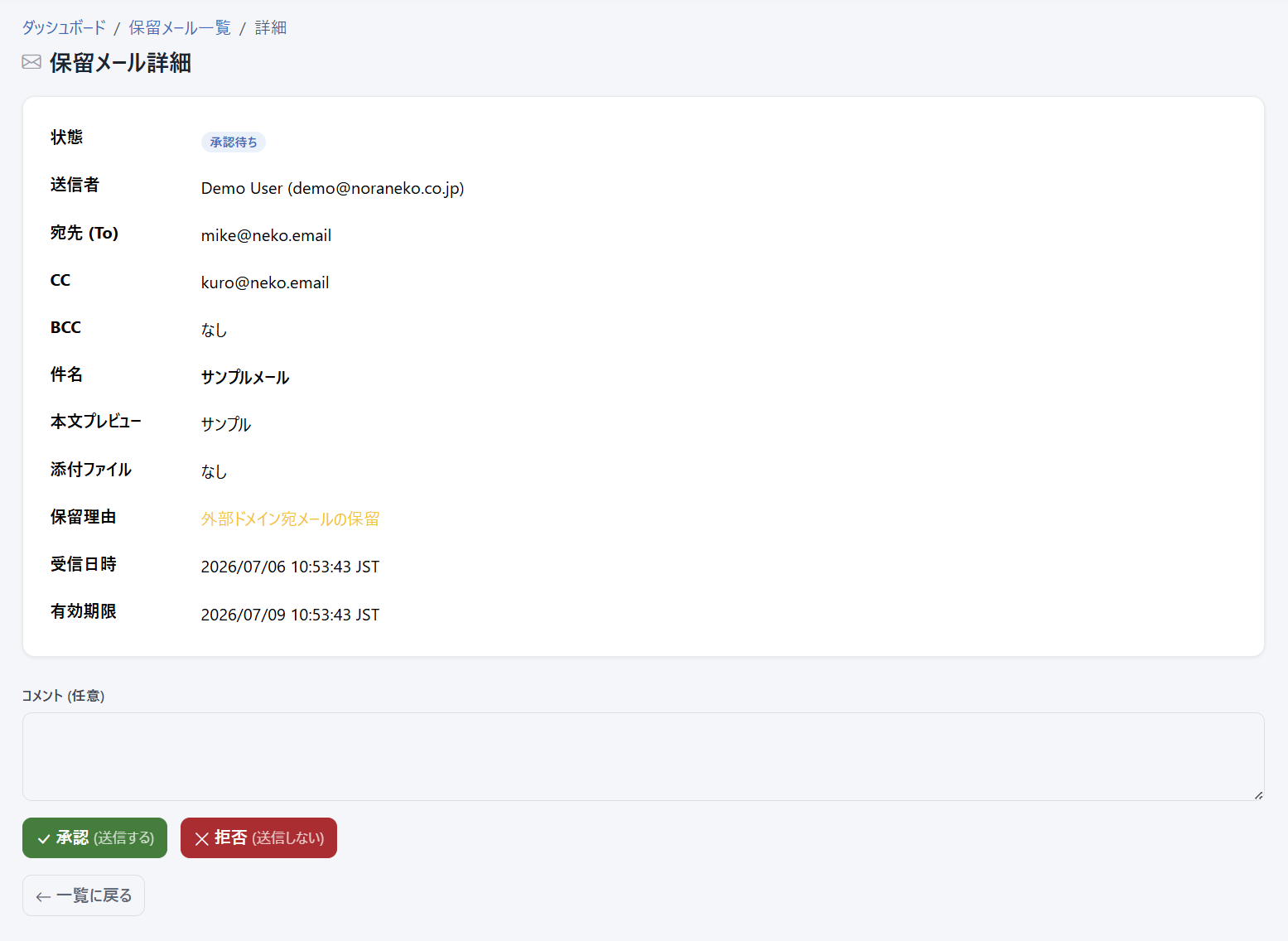Viewport: 1288px width, 941px height.
Task: Click received time 2026/07/06 10:53:43 JST
Action: pyautogui.click(x=290, y=567)
